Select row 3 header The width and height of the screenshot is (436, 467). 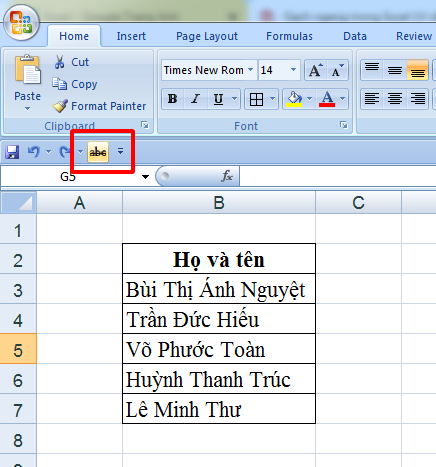(18, 290)
